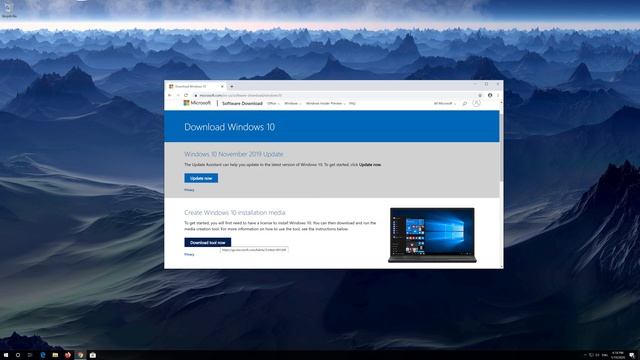Open Privacy link under Download tool now
Viewport: 640px width, 360px height.
point(189,255)
